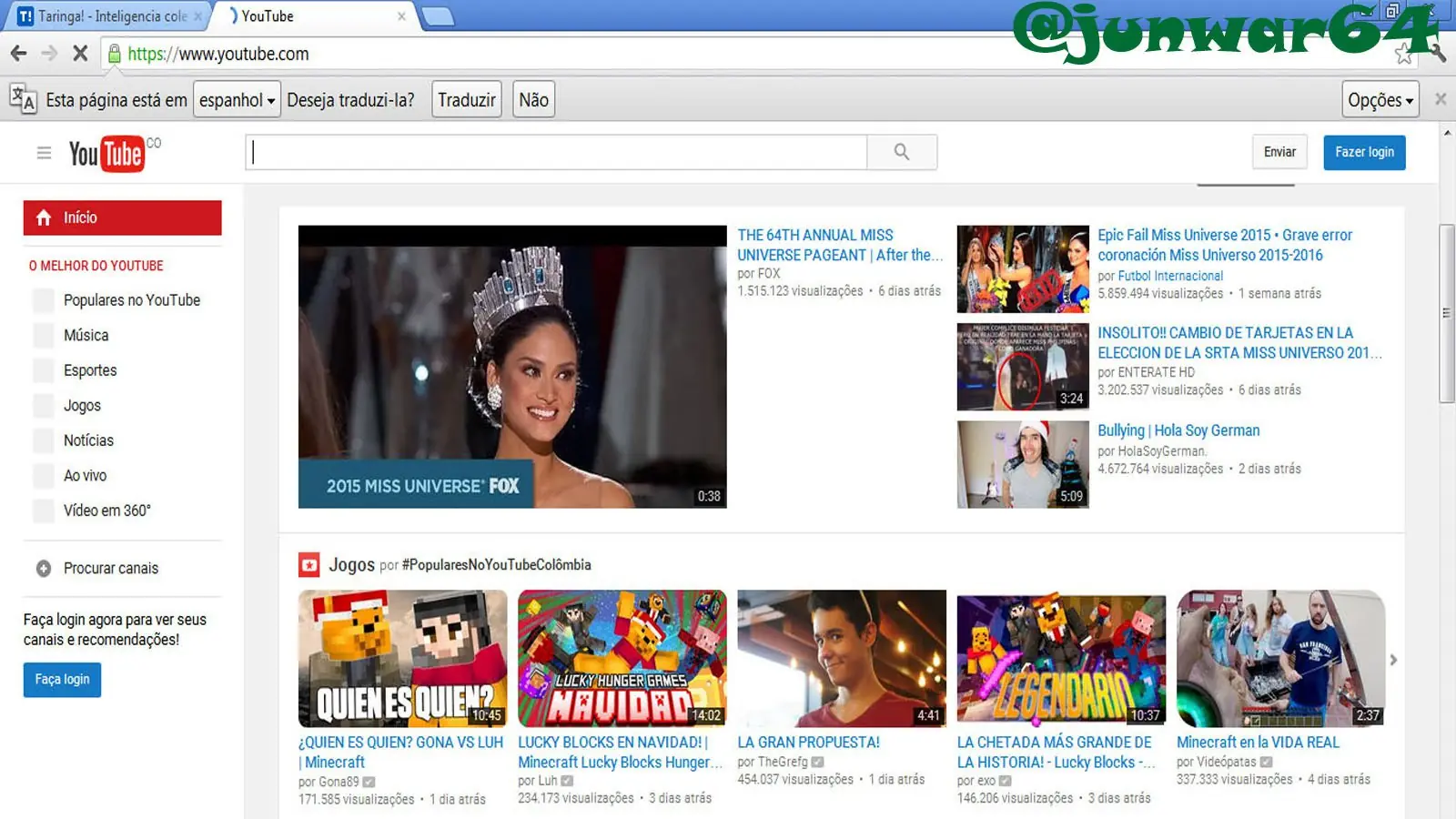Click the Fazer login button in the header
Screen dimensions: 1456x819
point(1364,152)
